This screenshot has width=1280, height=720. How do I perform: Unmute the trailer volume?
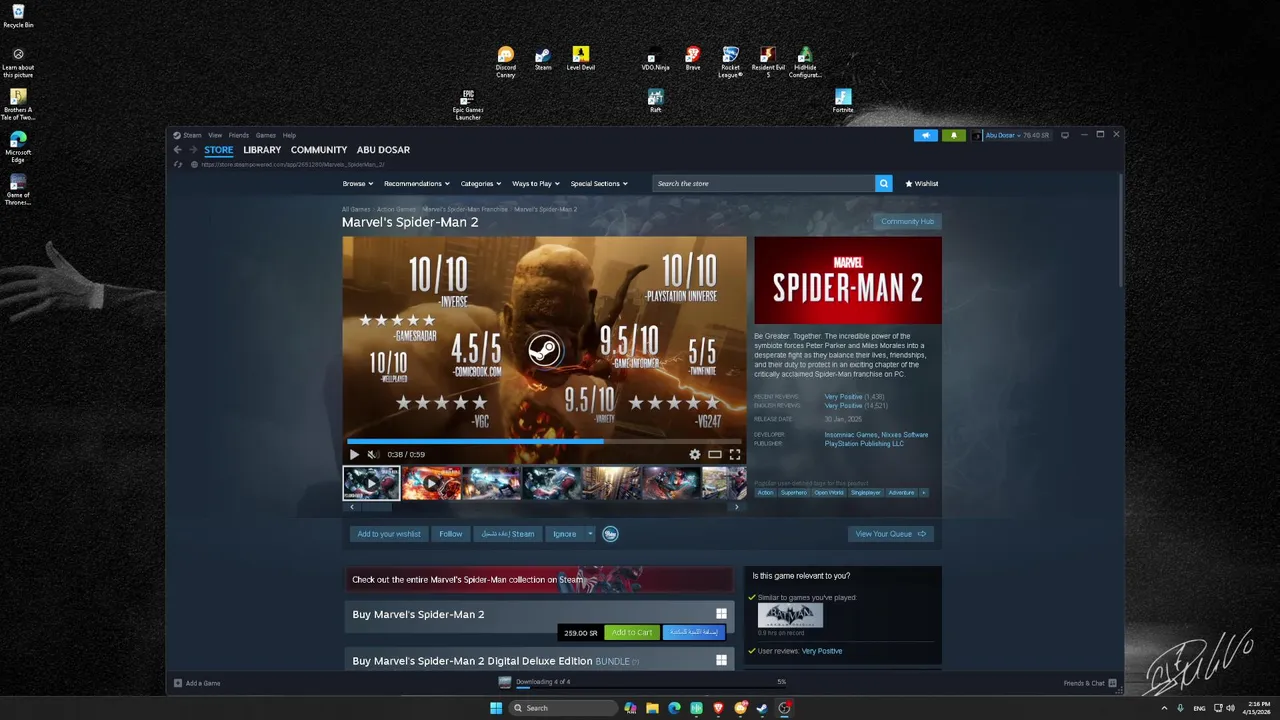(373, 454)
